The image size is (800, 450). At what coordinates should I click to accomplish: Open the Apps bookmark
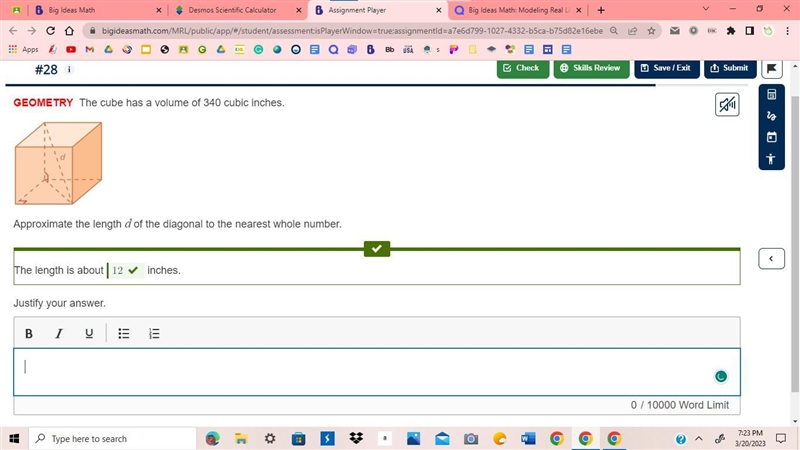click(23, 49)
